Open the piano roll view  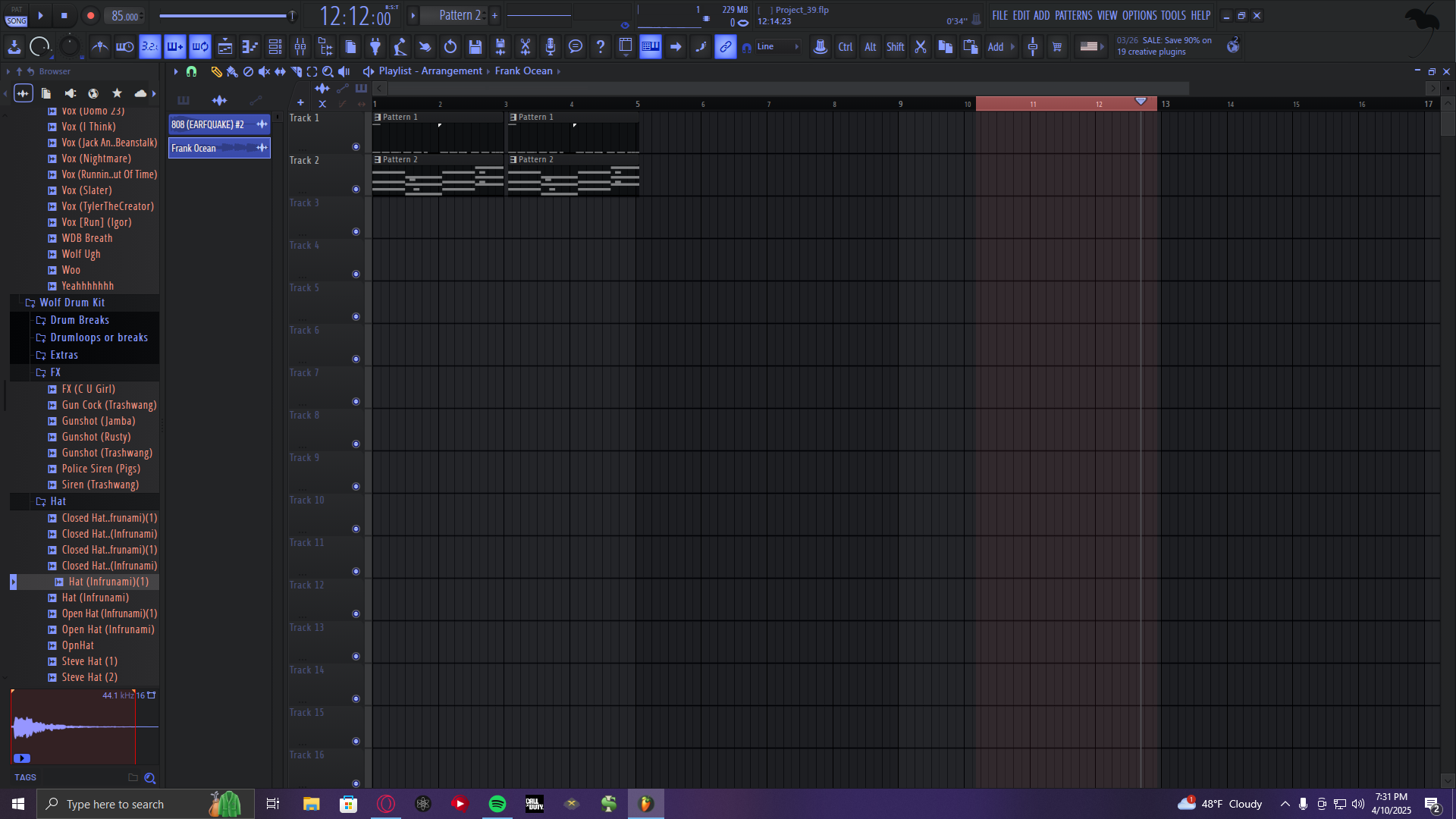point(249,47)
